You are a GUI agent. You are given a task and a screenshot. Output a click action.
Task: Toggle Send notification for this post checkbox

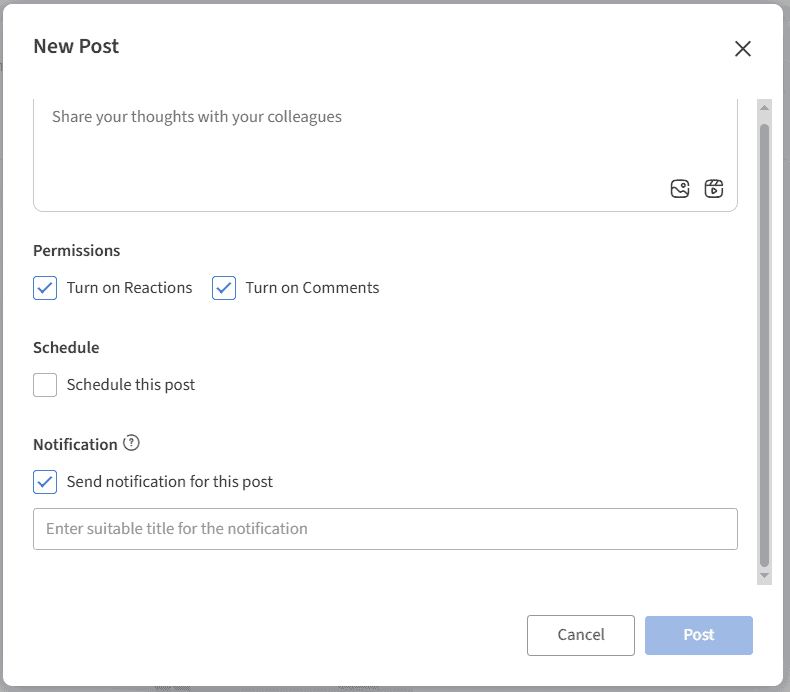pos(45,482)
